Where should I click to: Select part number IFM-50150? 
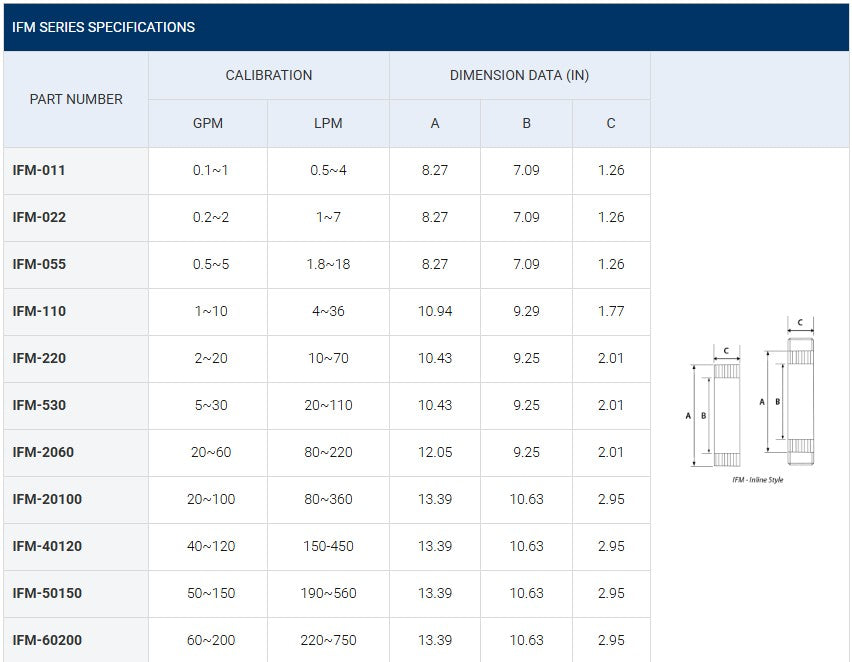(47, 593)
